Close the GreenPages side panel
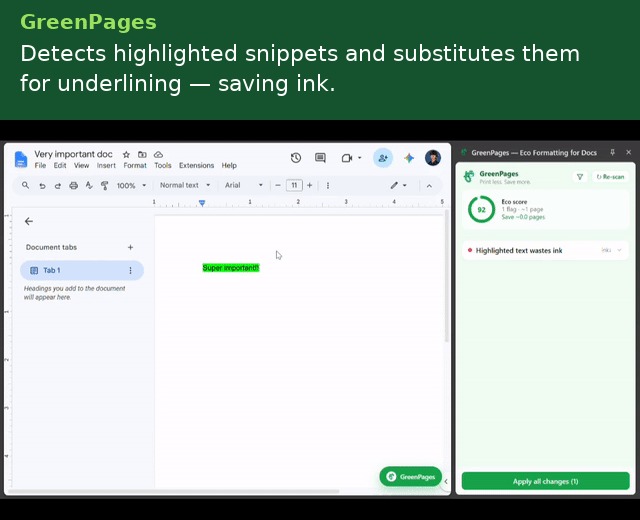Viewport: 640px width, 520px height. click(629, 152)
